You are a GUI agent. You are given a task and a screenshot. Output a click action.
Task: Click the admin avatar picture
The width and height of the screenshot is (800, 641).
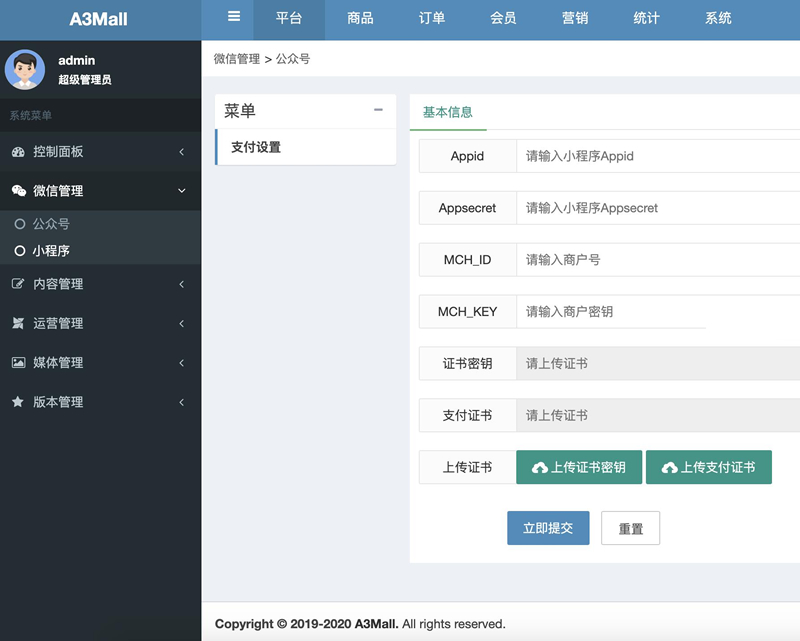click(25, 69)
